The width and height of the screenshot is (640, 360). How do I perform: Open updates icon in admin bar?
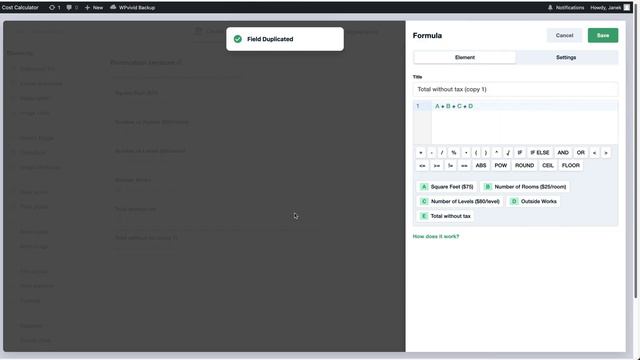pos(52,7)
